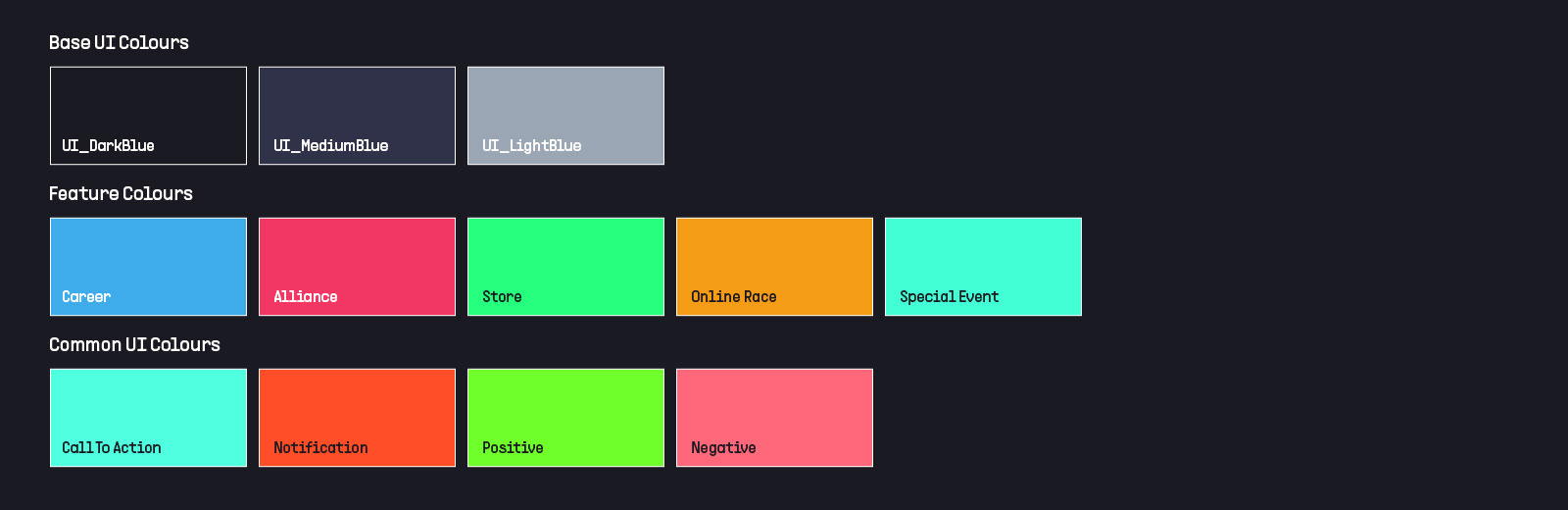
Task: Click the UI_MediumBlue swatch
Action: 357,116
